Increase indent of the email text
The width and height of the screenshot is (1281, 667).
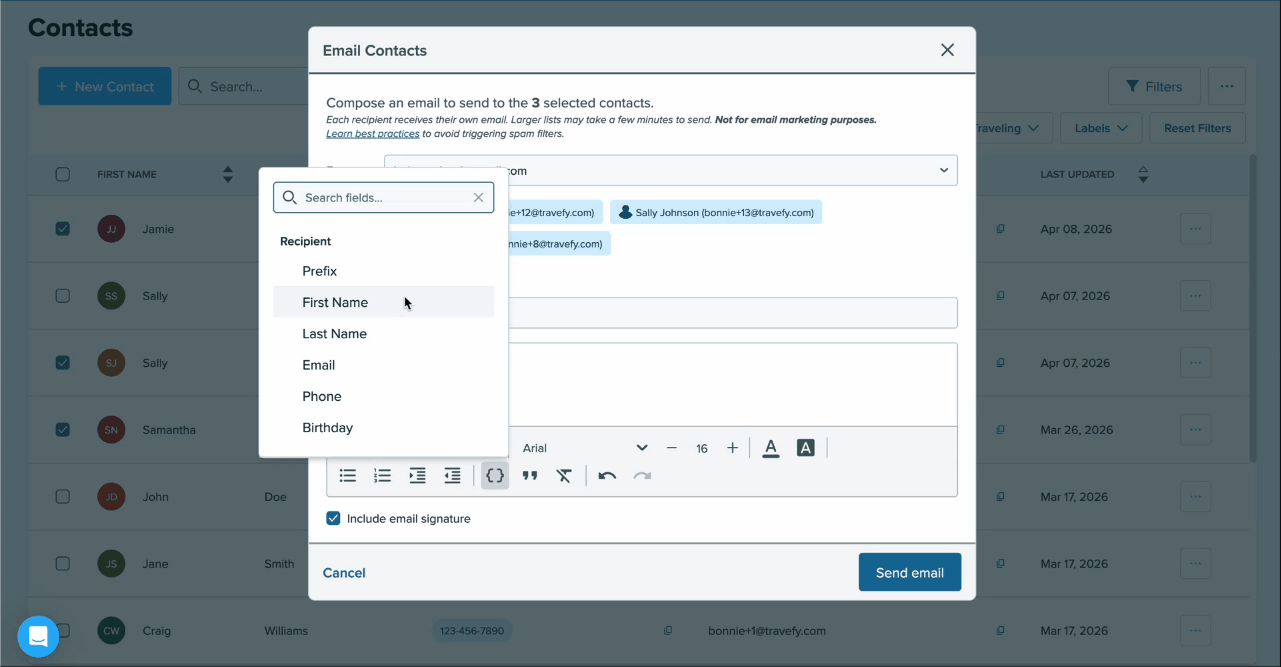pyautogui.click(x=417, y=476)
